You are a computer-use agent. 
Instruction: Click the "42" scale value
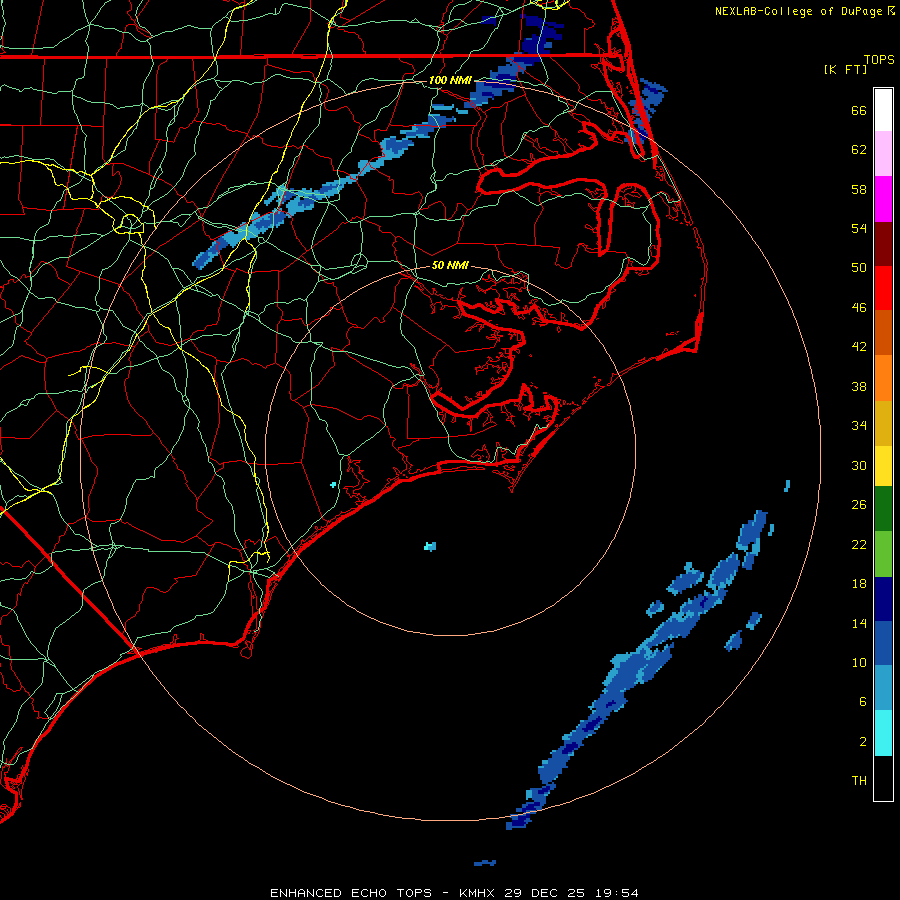click(859, 347)
